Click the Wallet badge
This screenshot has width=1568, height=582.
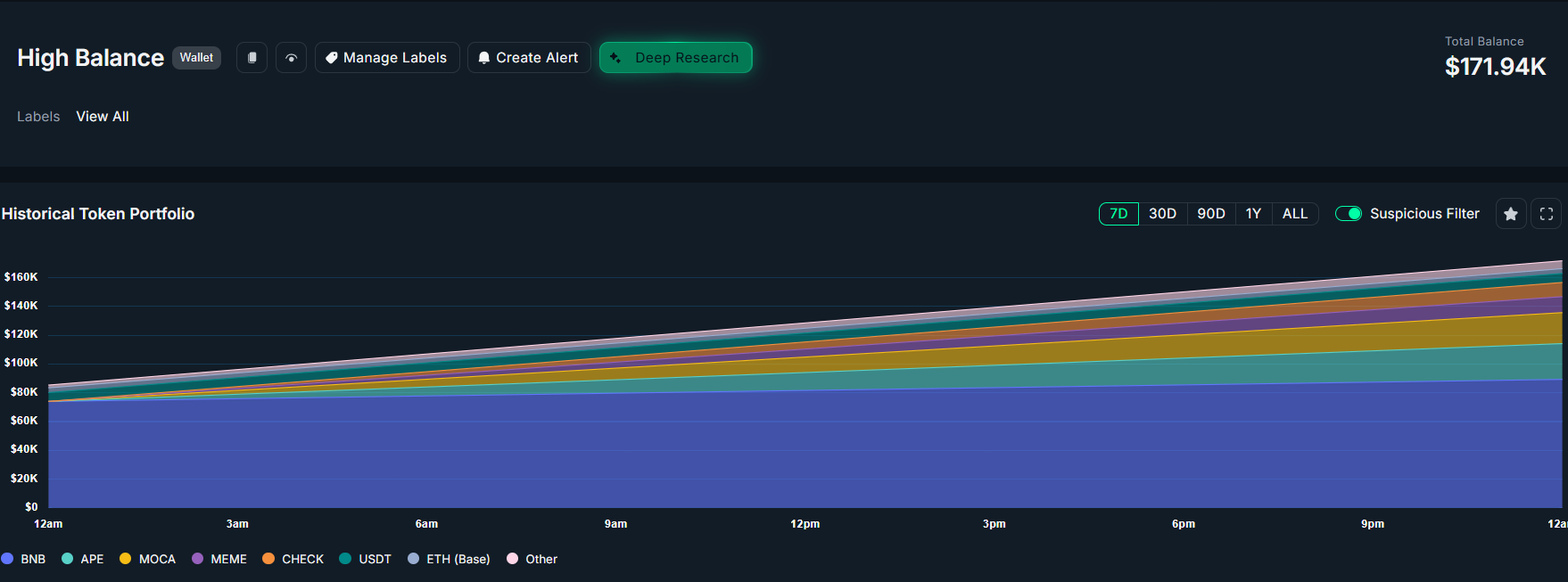click(x=196, y=58)
